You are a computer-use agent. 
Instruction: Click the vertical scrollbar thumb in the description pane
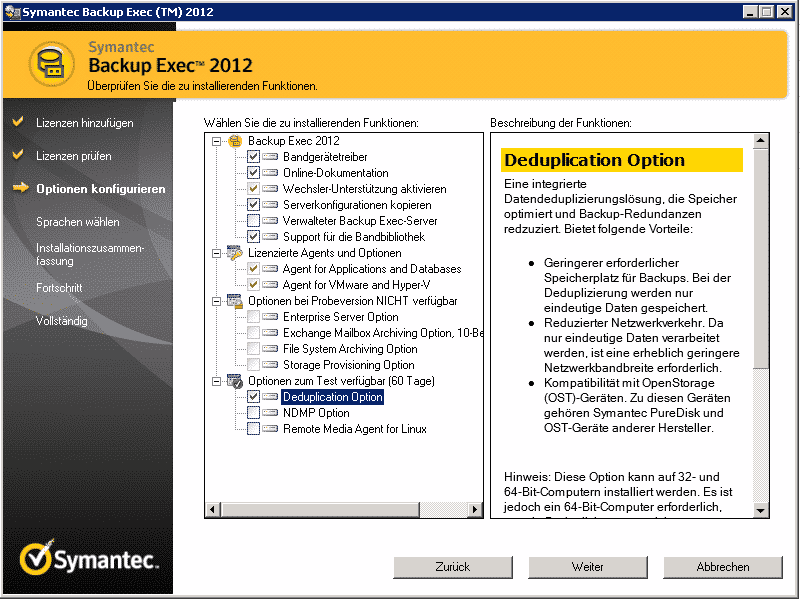[x=760, y=258]
